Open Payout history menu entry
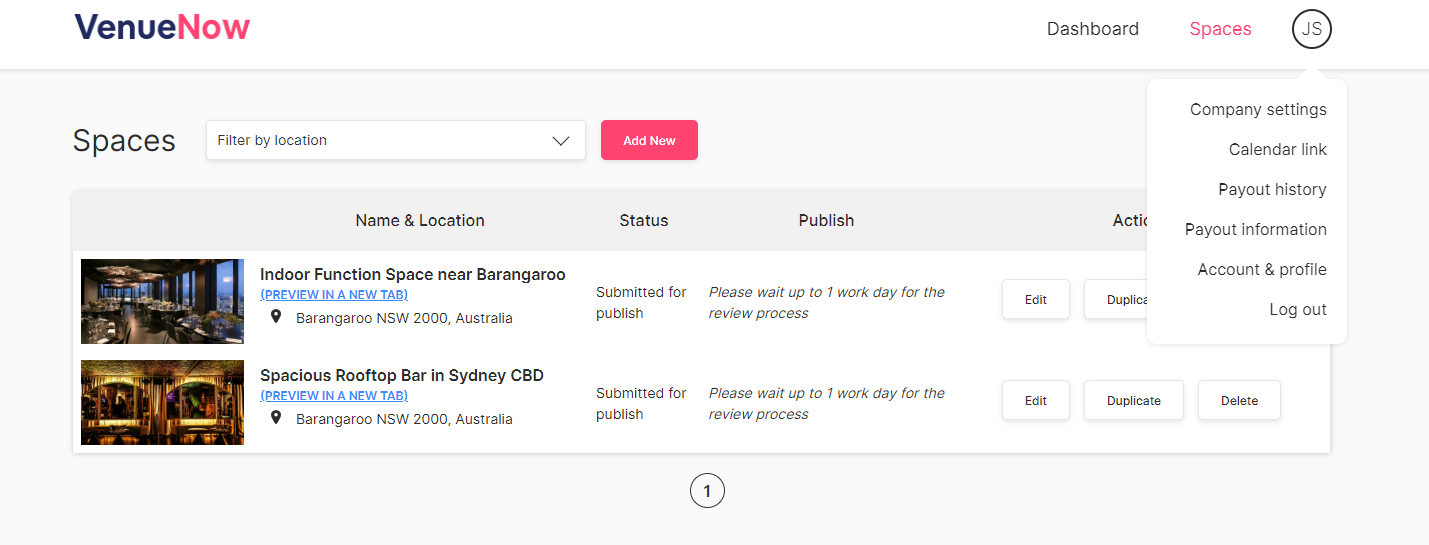This screenshot has height=545, width=1429. click(1272, 189)
